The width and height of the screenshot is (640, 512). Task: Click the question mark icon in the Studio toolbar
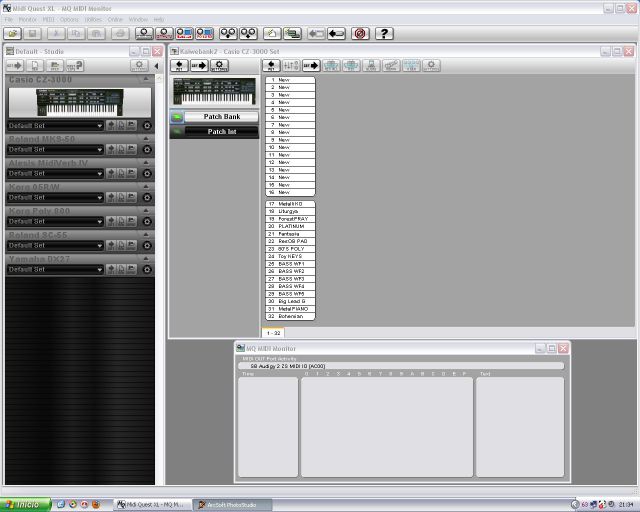coord(75,65)
